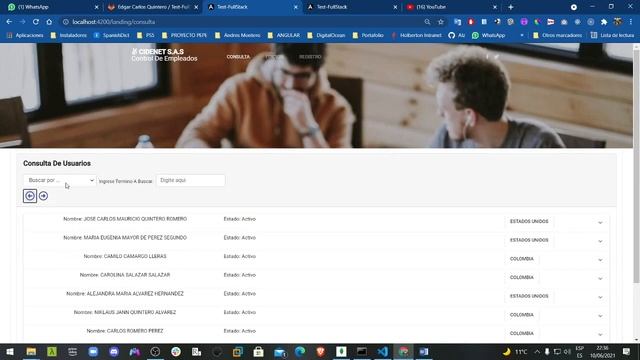Open the 'Buscar por' dropdown
The height and width of the screenshot is (360, 640).
point(60,180)
